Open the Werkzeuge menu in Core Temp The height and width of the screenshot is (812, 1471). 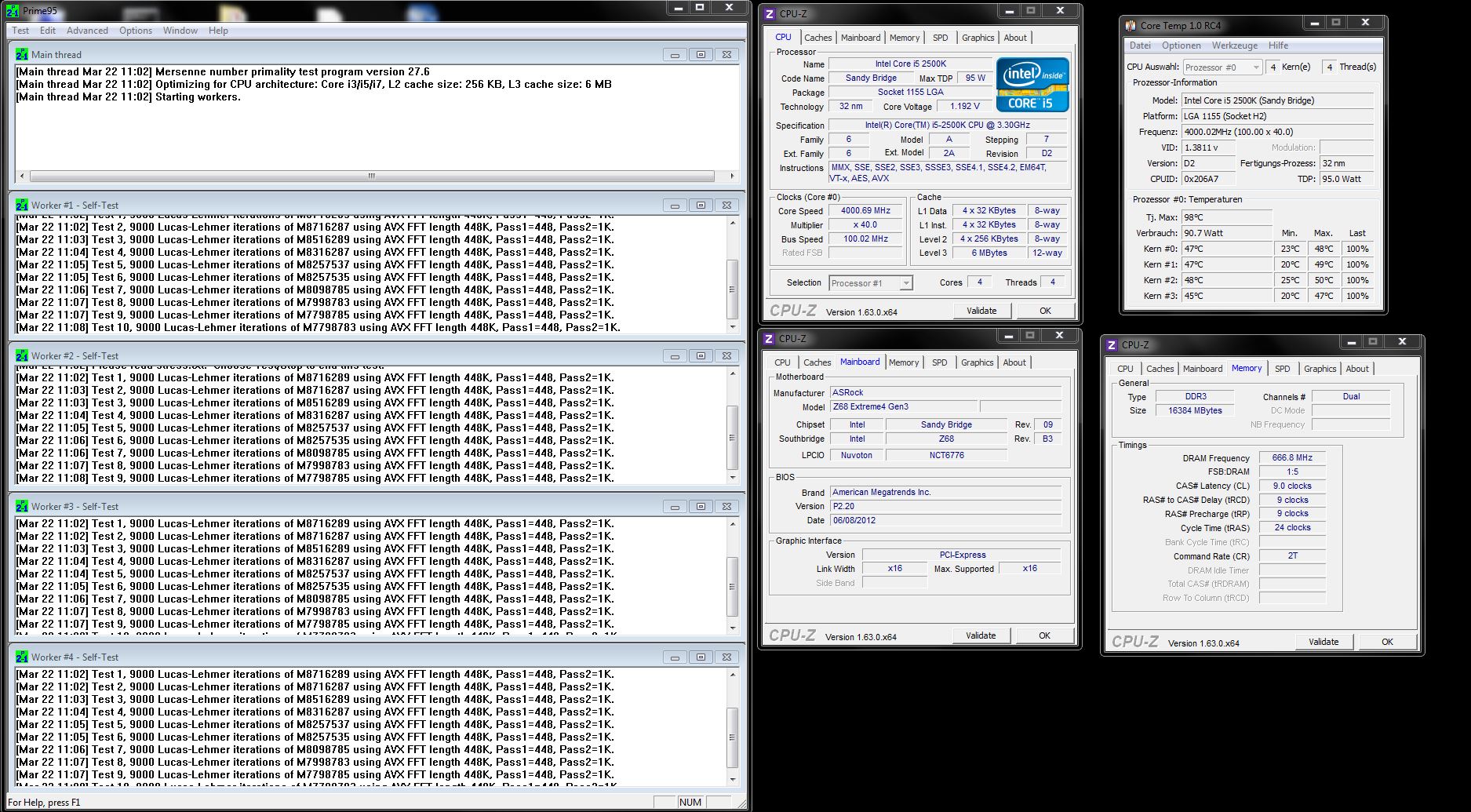pyautogui.click(x=1235, y=46)
